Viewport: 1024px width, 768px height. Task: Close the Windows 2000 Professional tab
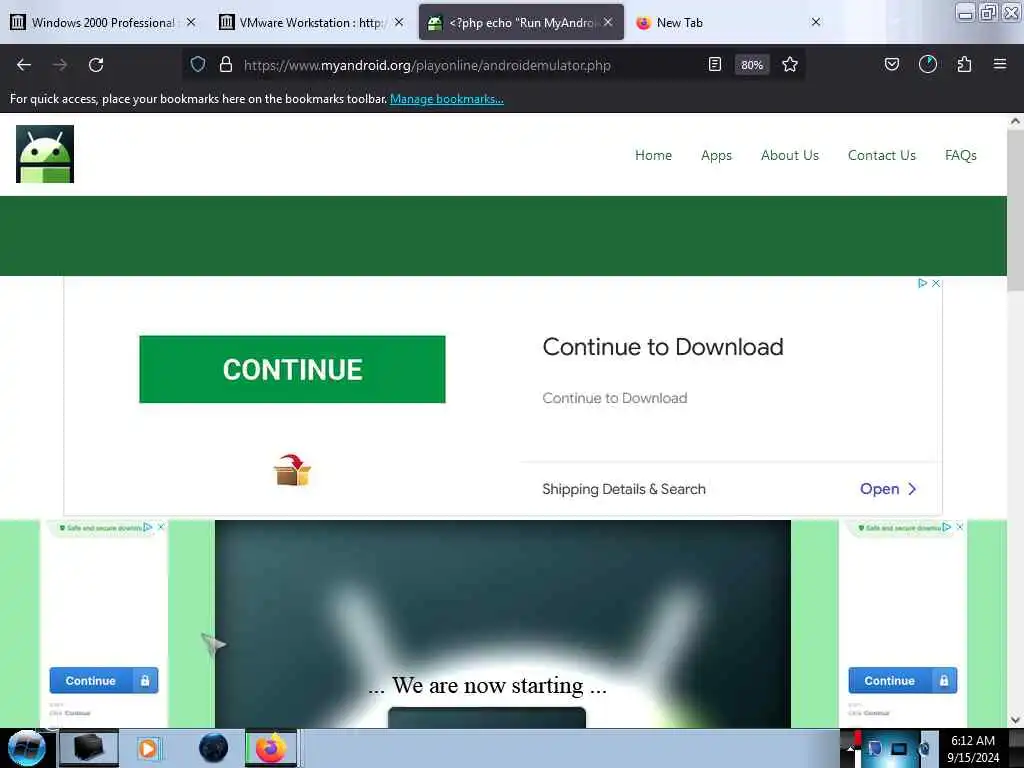tap(191, 22)
